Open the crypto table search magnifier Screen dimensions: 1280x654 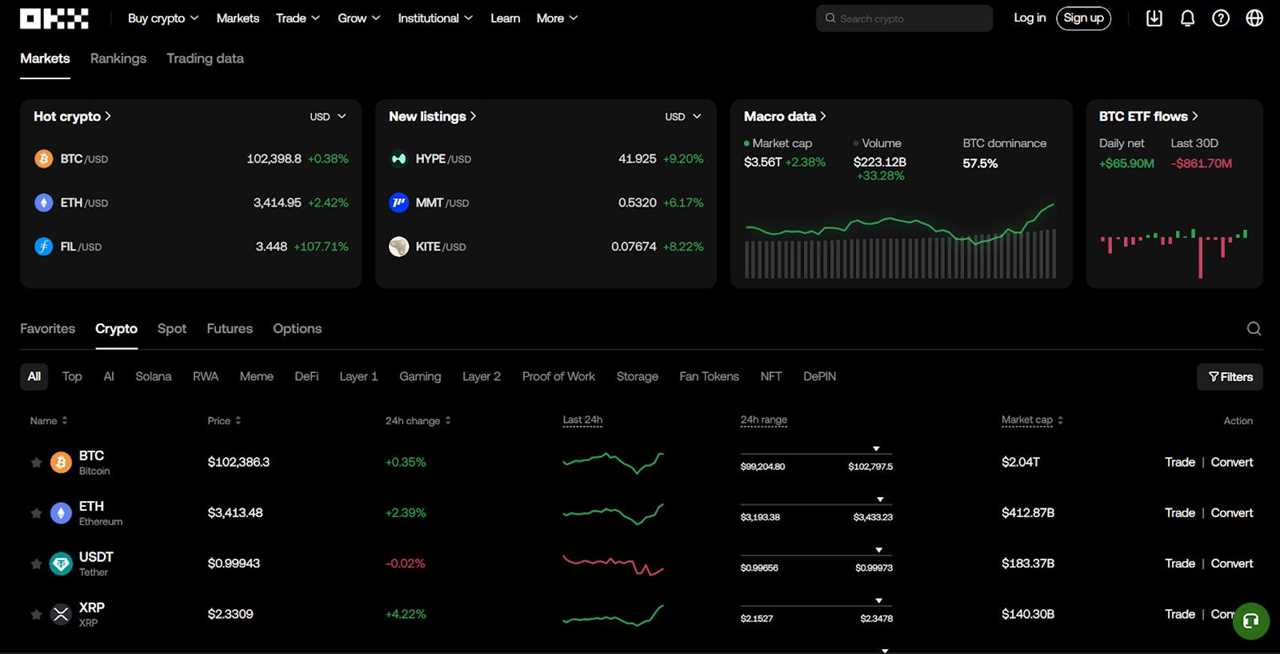pos(1253,328)
